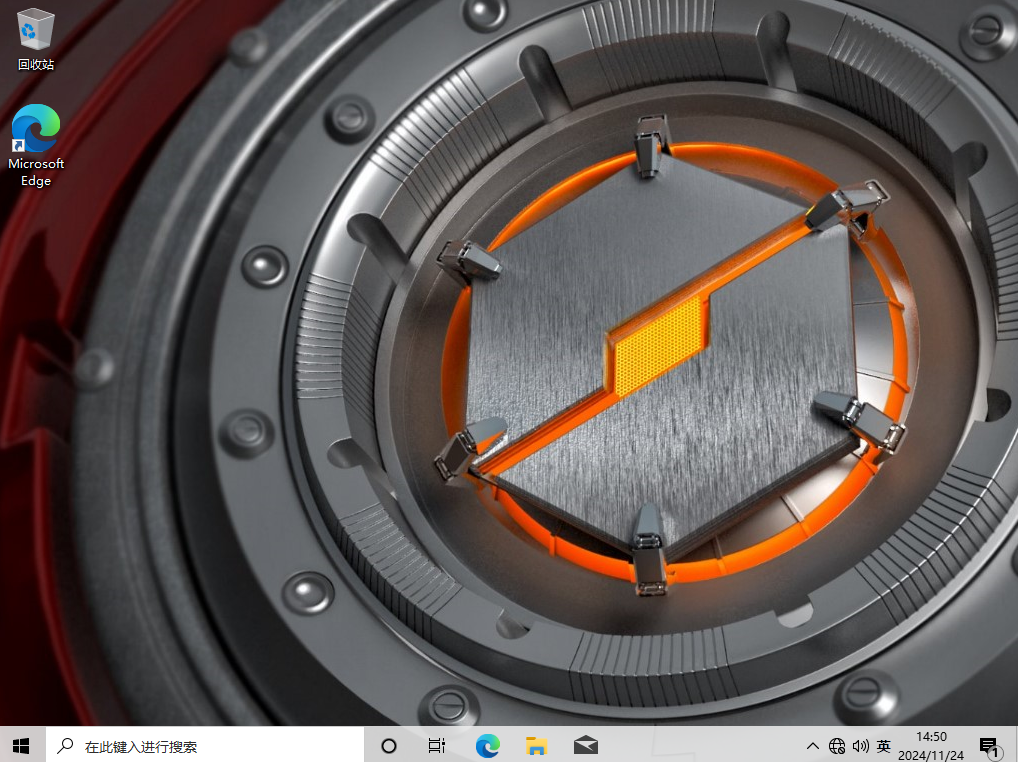The height and width of the screenshot is (762, 1018).
Task: Open the notification action center
Action: click(x=989, y=745)
